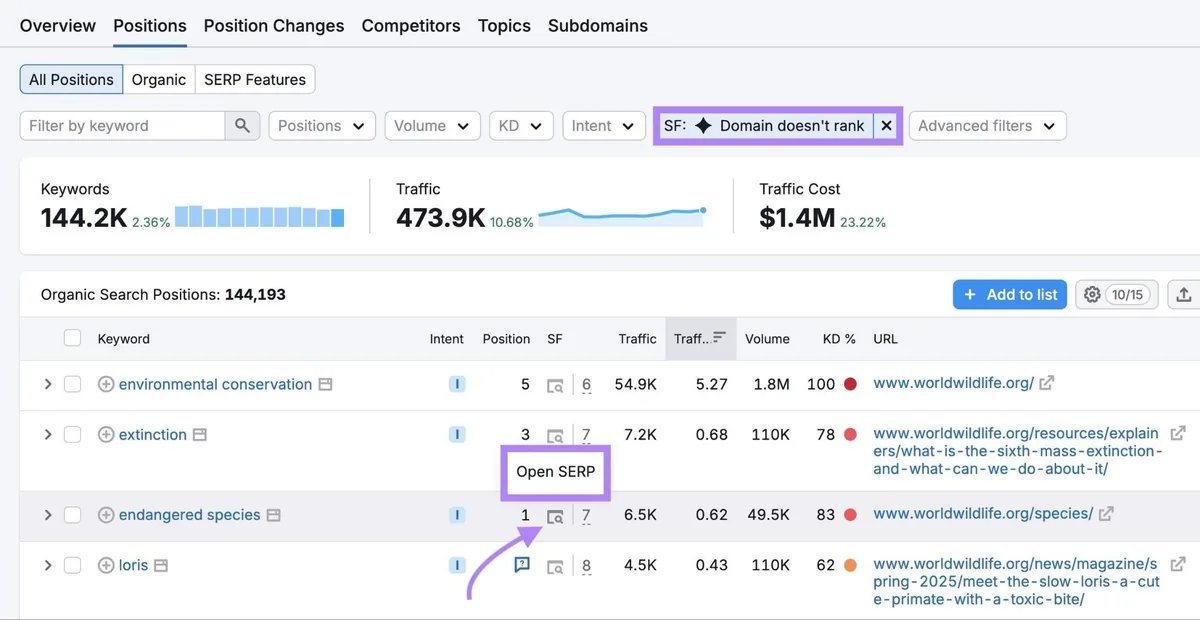Toggle the select-all header checkbox
The image size is (1200, 620).
[x=72, y=338]
